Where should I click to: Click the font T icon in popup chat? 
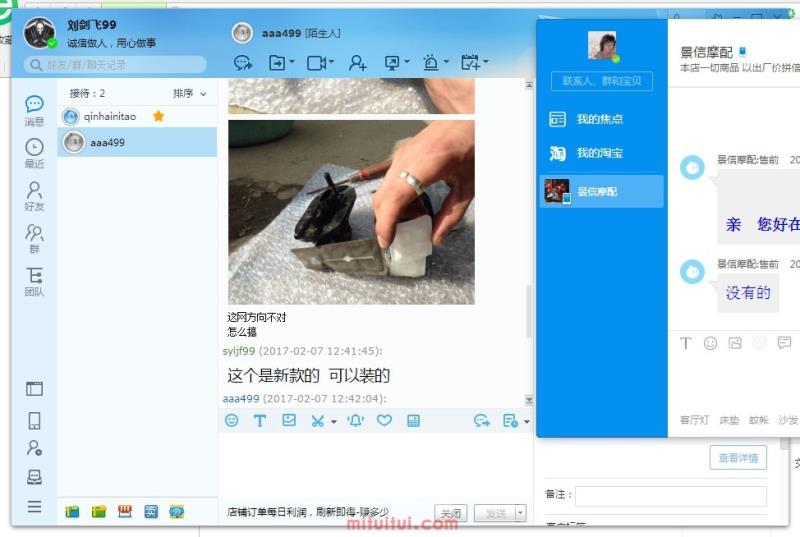point(686,343)
